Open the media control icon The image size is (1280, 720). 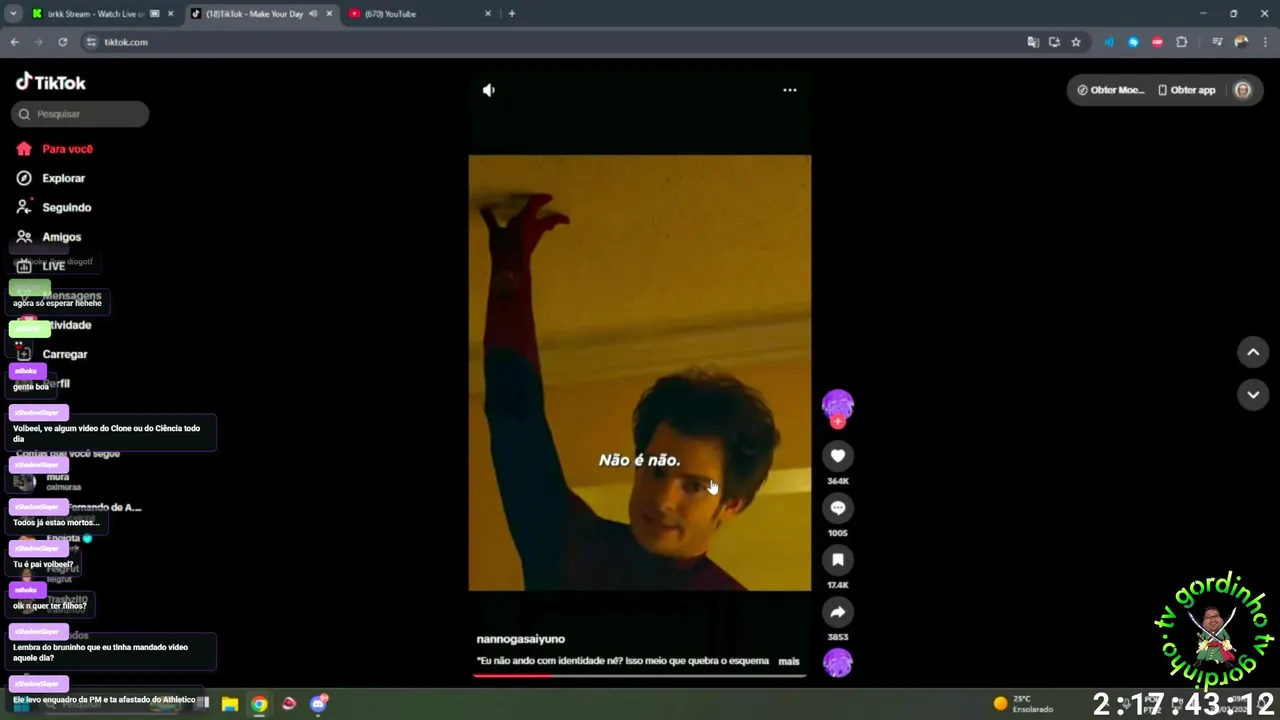1217,42
